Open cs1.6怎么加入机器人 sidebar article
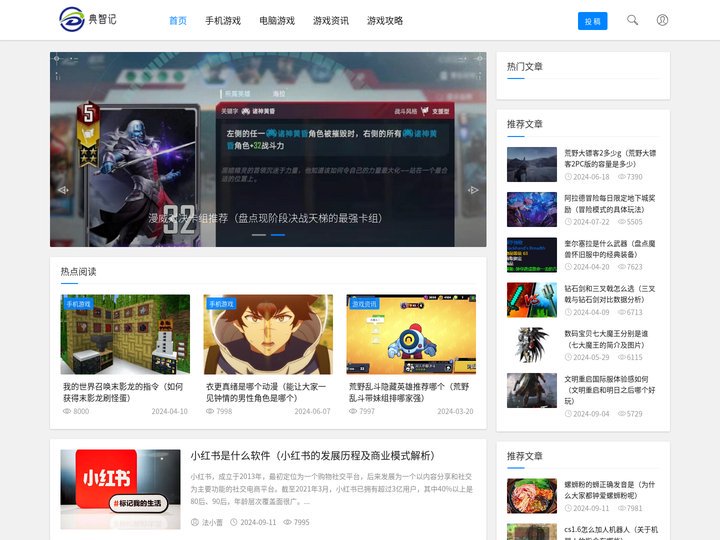Viewport: 720px width, 540px height. click(611, 533)
